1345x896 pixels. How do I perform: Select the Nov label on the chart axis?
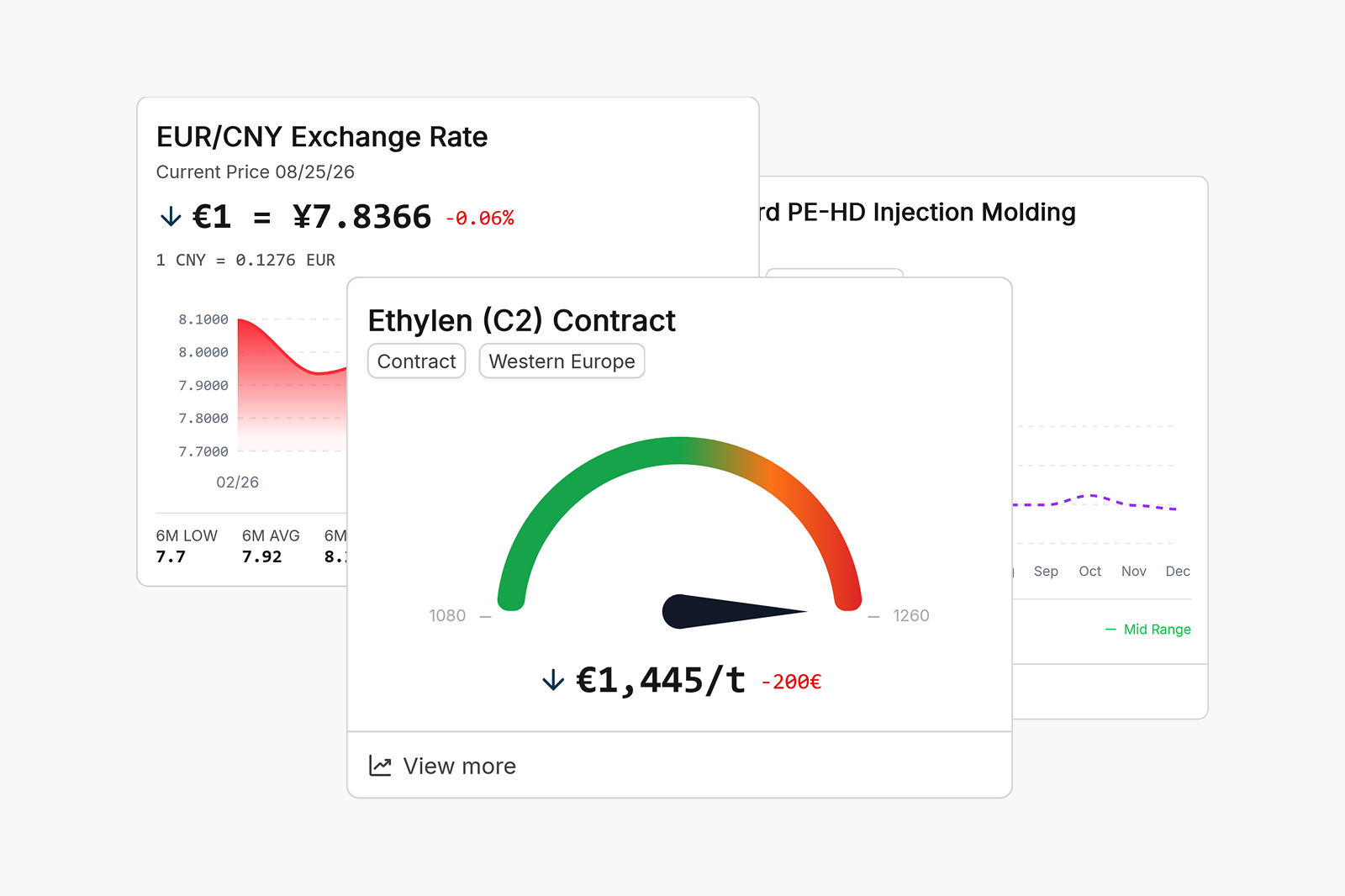tap(1133, 572)
